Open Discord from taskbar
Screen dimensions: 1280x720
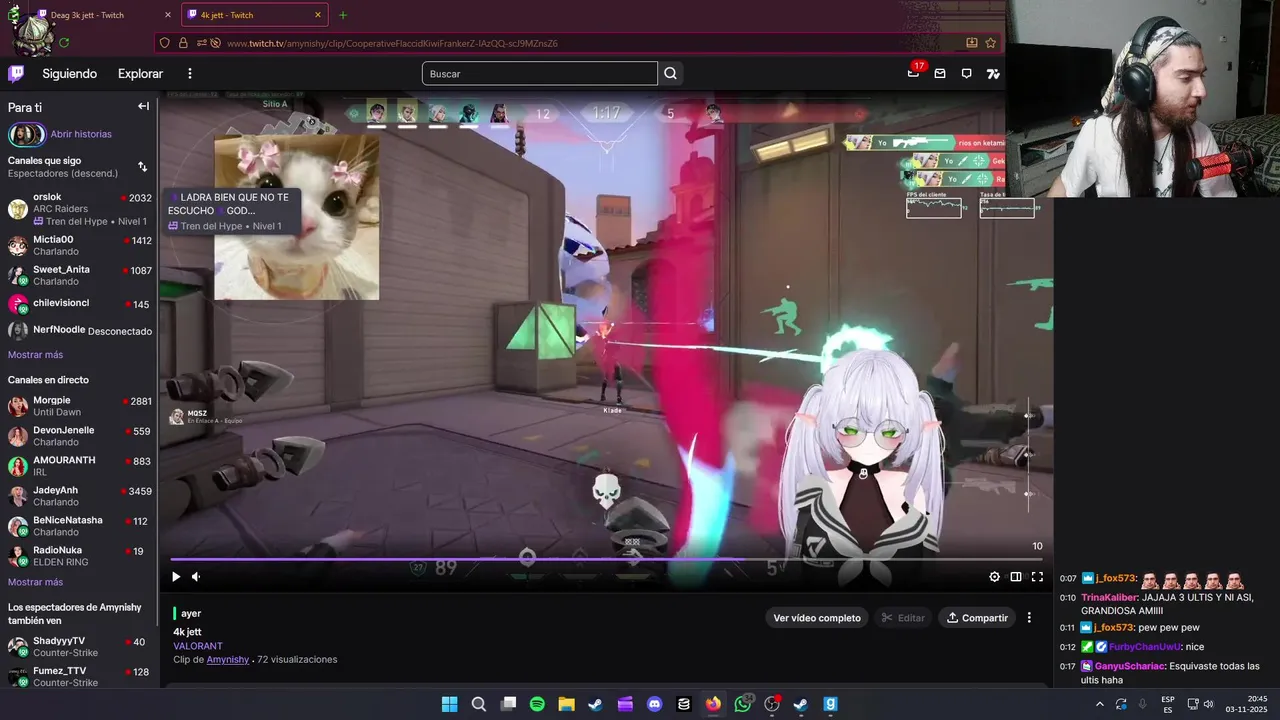(654, 704)
